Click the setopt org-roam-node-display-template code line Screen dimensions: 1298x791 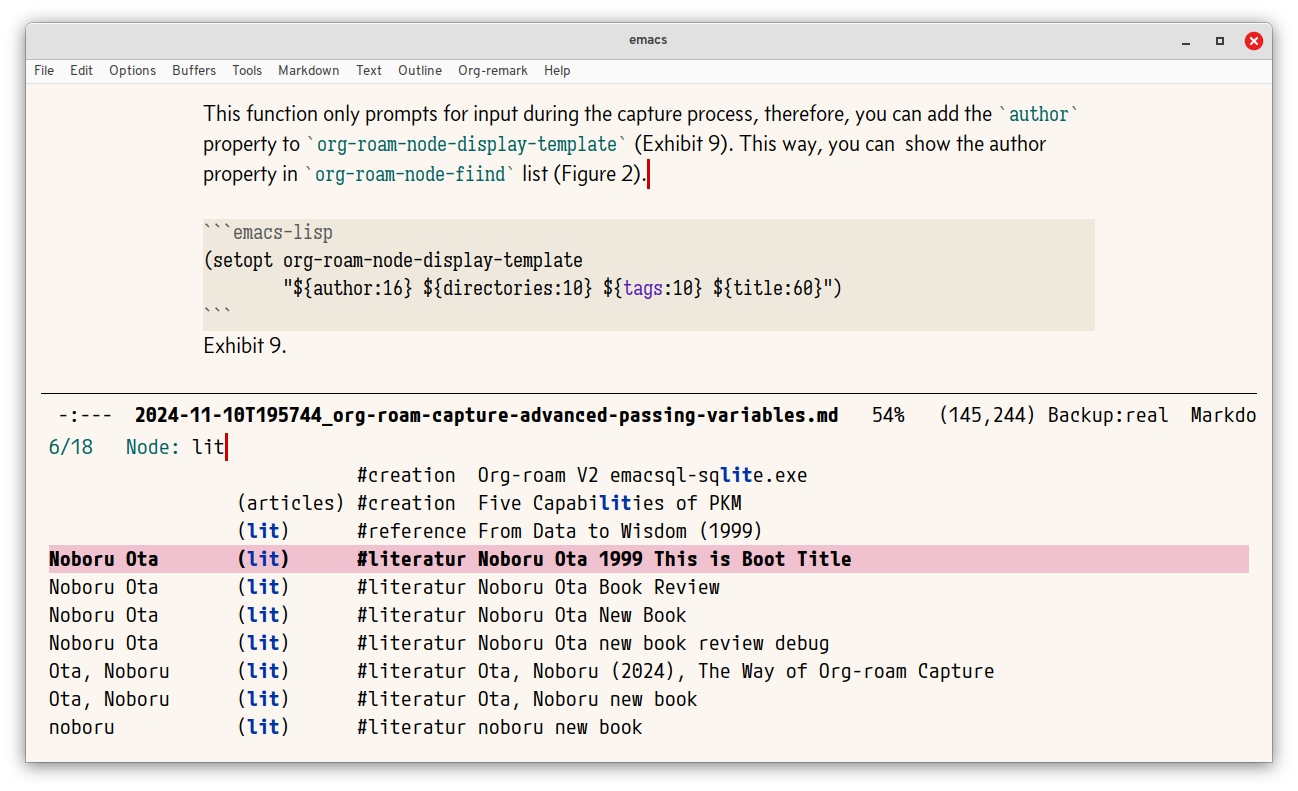pos(393,261)
